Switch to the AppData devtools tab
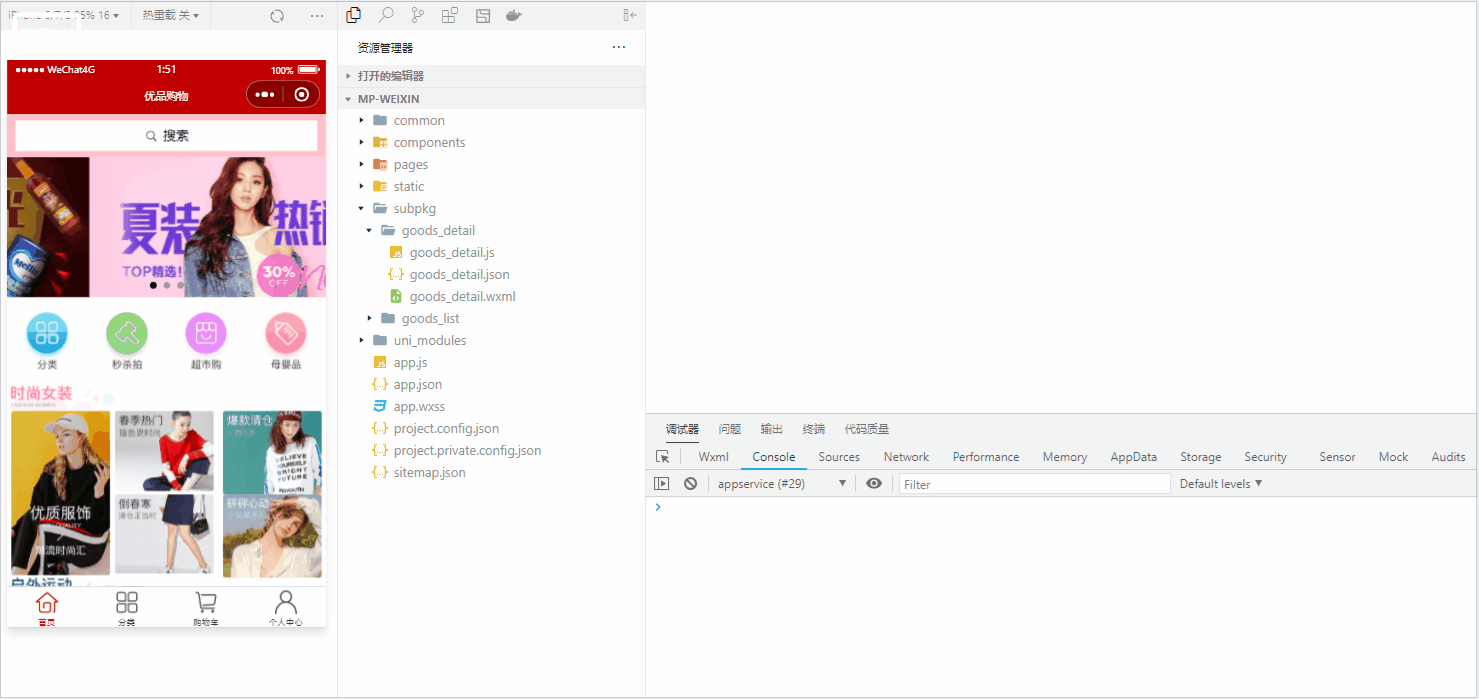This screenshot has height=699, width=1479. 1134,457
